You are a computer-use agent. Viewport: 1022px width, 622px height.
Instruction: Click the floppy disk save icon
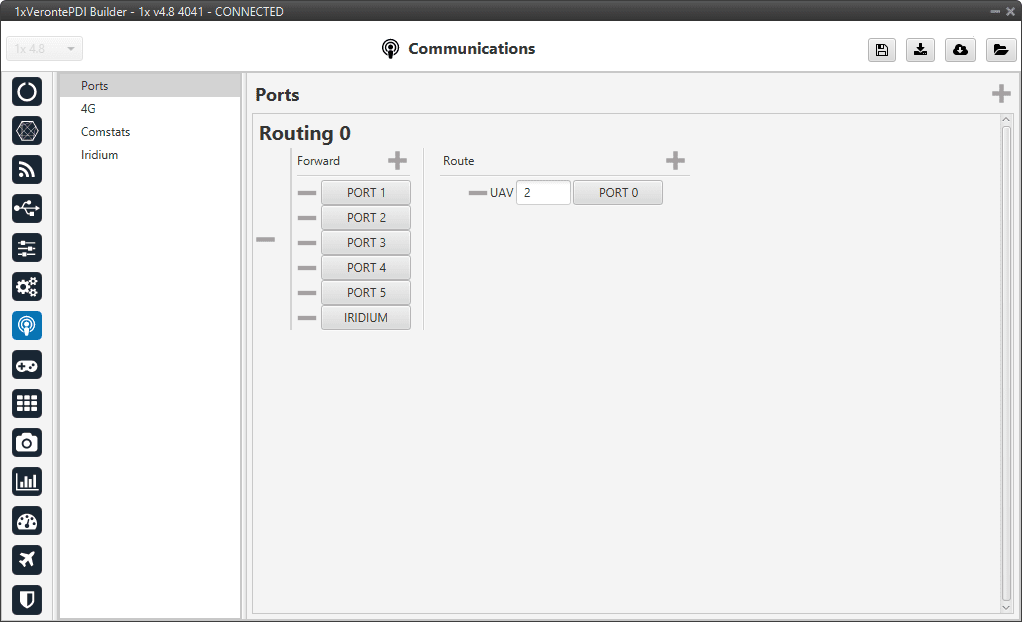coord(881,50)
